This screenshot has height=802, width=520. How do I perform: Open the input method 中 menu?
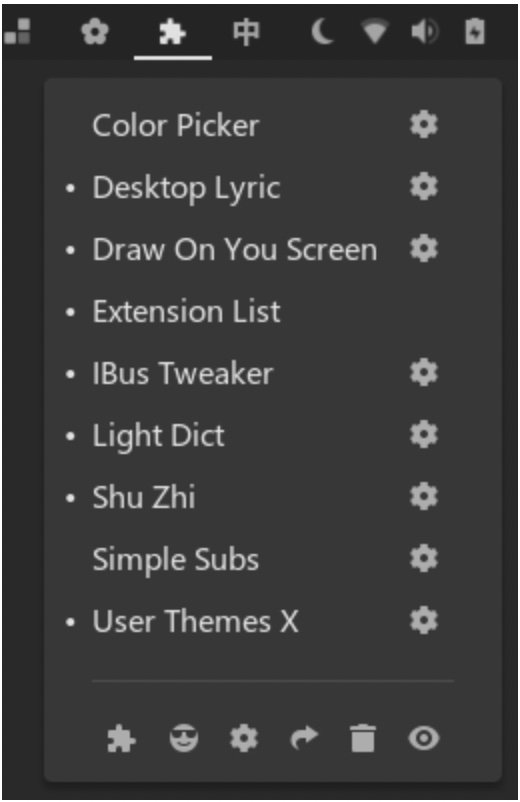[x=246, y=33]
